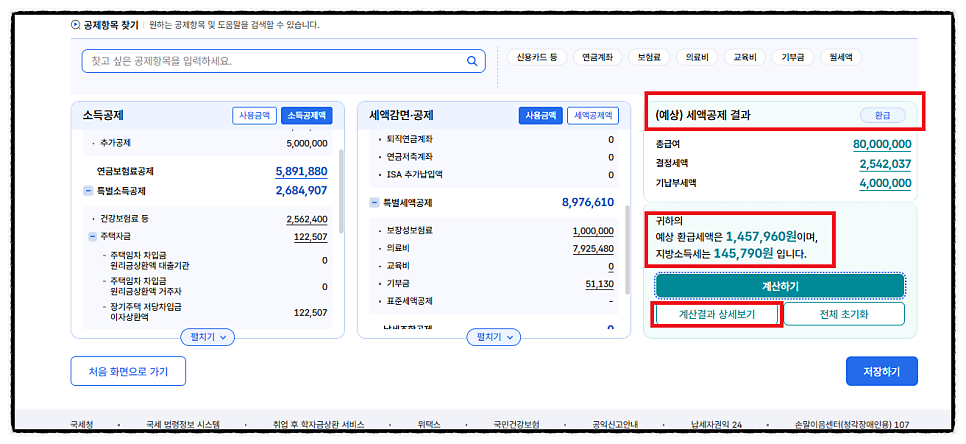The height and width of the screenshot is (444, 966).
Task: Select 사용금액 toggle in 소득공제
Action: coord(254,116)
